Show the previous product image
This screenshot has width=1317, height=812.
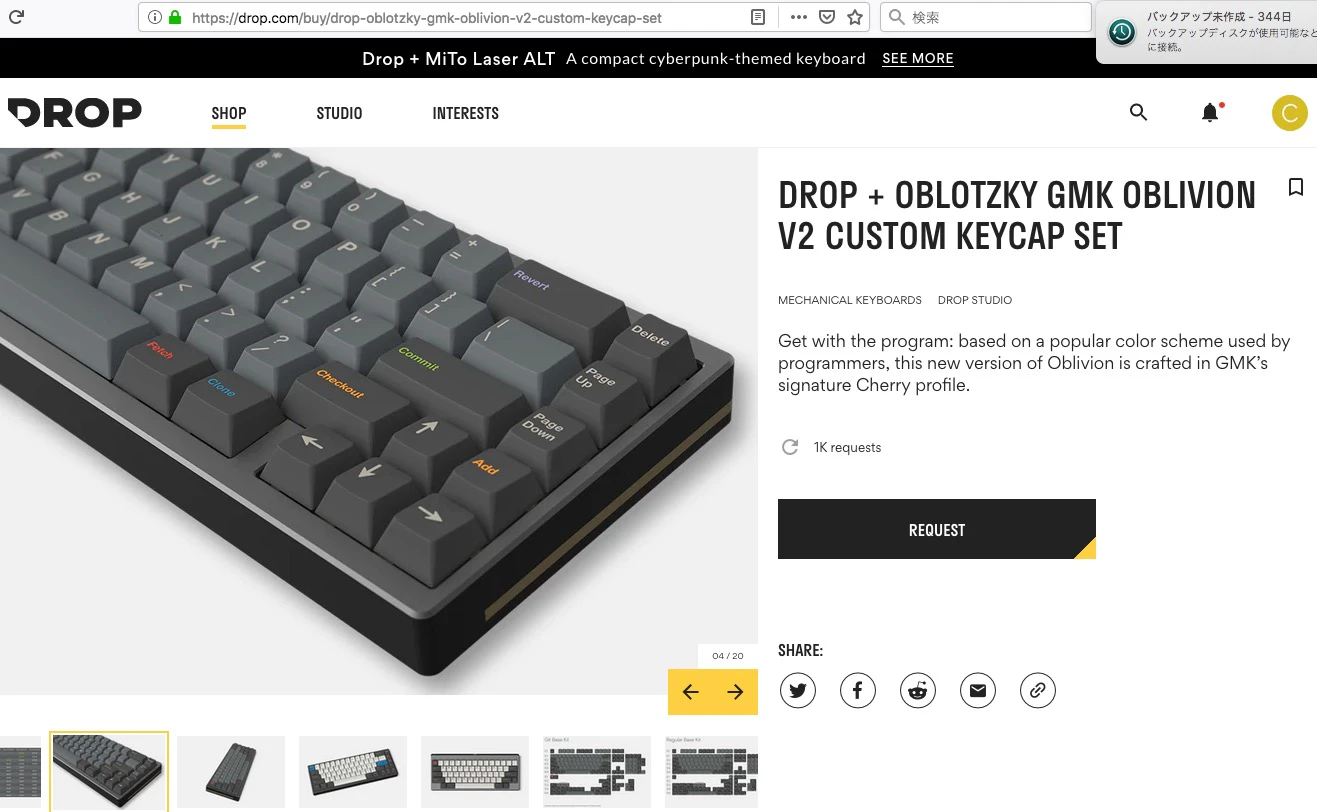[x=690, y=692]
